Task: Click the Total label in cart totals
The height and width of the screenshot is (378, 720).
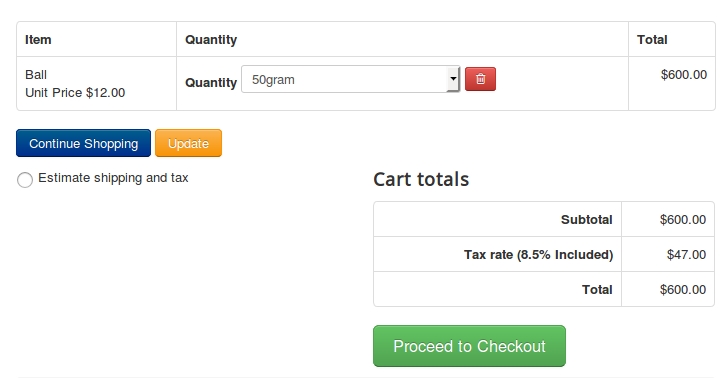Action: pyautogui.click(x=597, y=289)
